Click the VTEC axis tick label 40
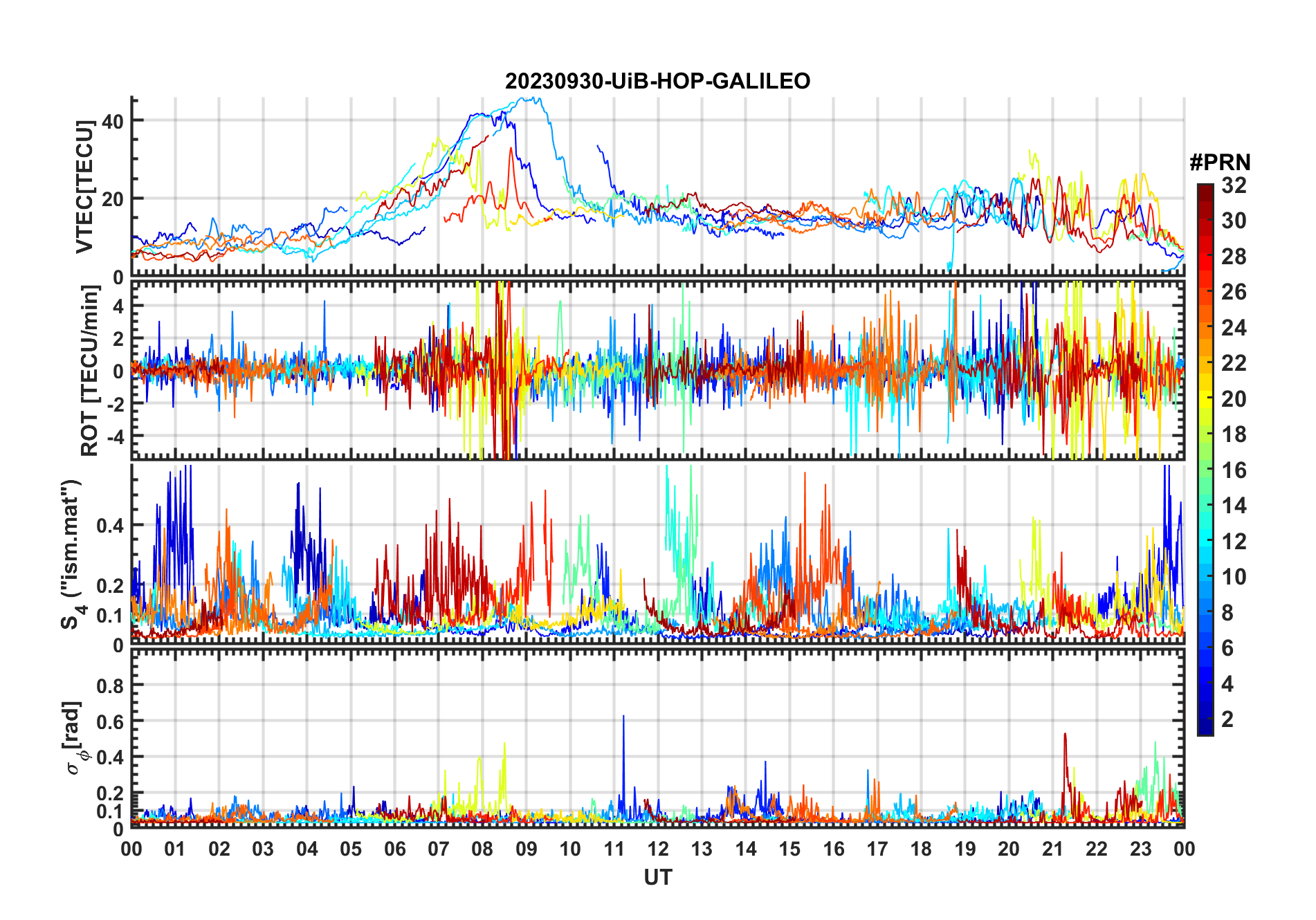The image size is (1316, 920). click(112, 122)
